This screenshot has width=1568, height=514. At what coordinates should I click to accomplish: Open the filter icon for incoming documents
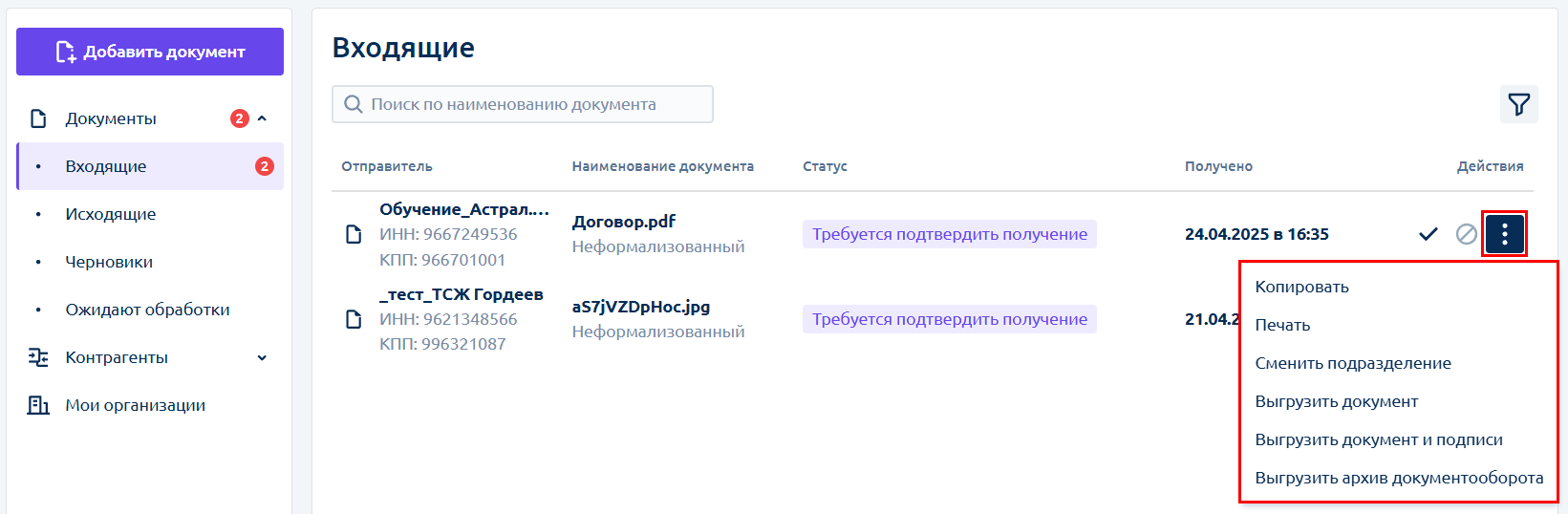pyautogui.click(x=1518, y=104)
